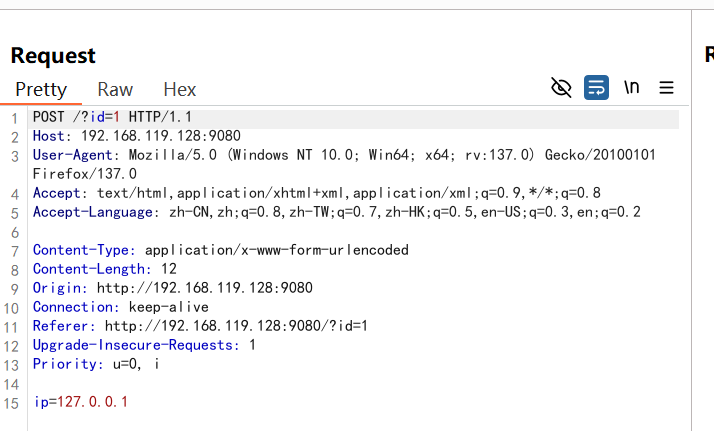Toggle show newline \n characters

coord(632,87)
